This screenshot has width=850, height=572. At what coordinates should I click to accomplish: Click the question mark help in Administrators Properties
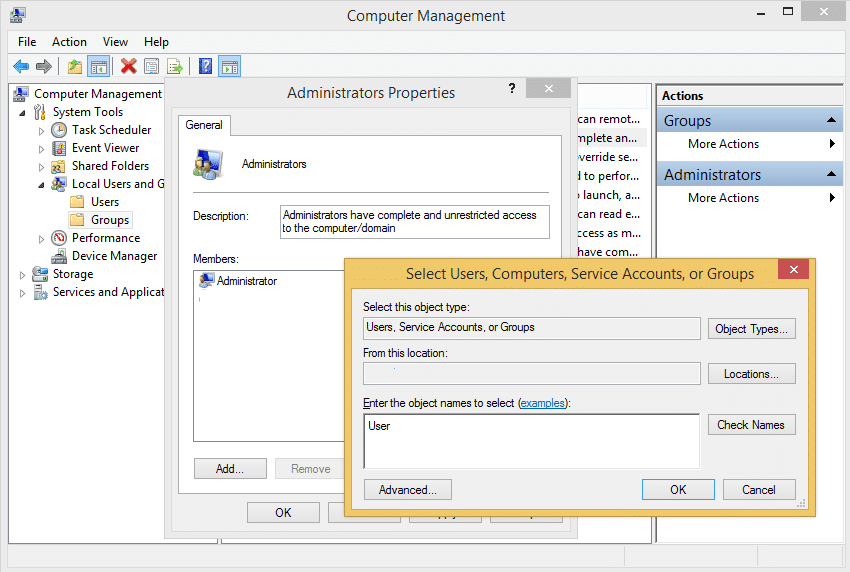(512, 88)
